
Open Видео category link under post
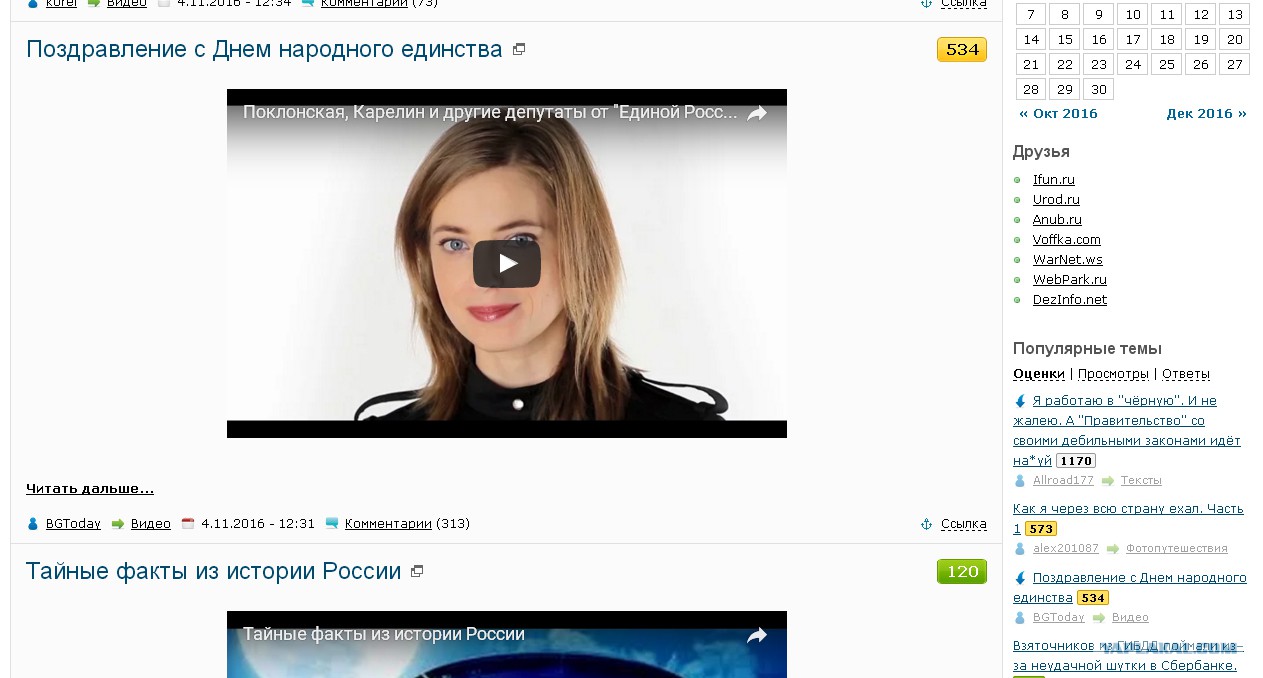tap(151, 524)
